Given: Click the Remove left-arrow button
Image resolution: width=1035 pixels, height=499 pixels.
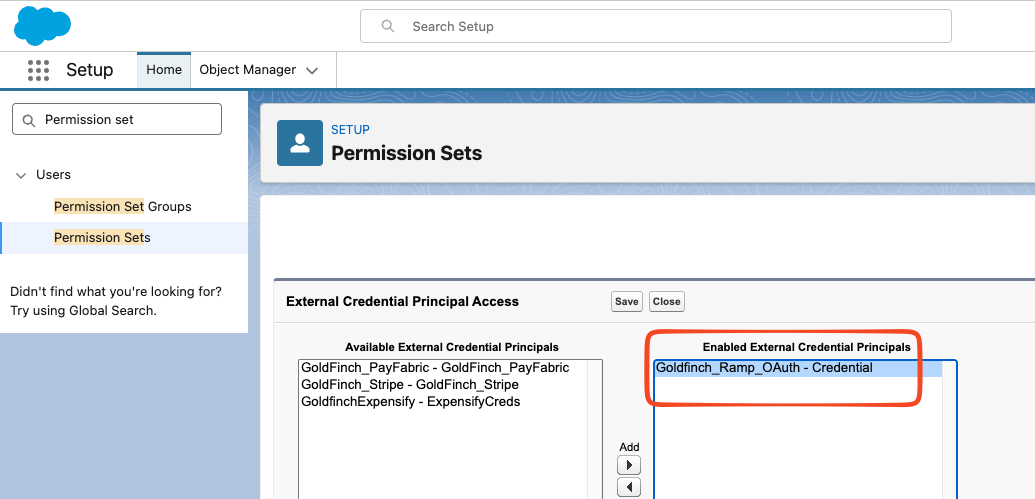Looking at the screenshot, I should point(628,488).
